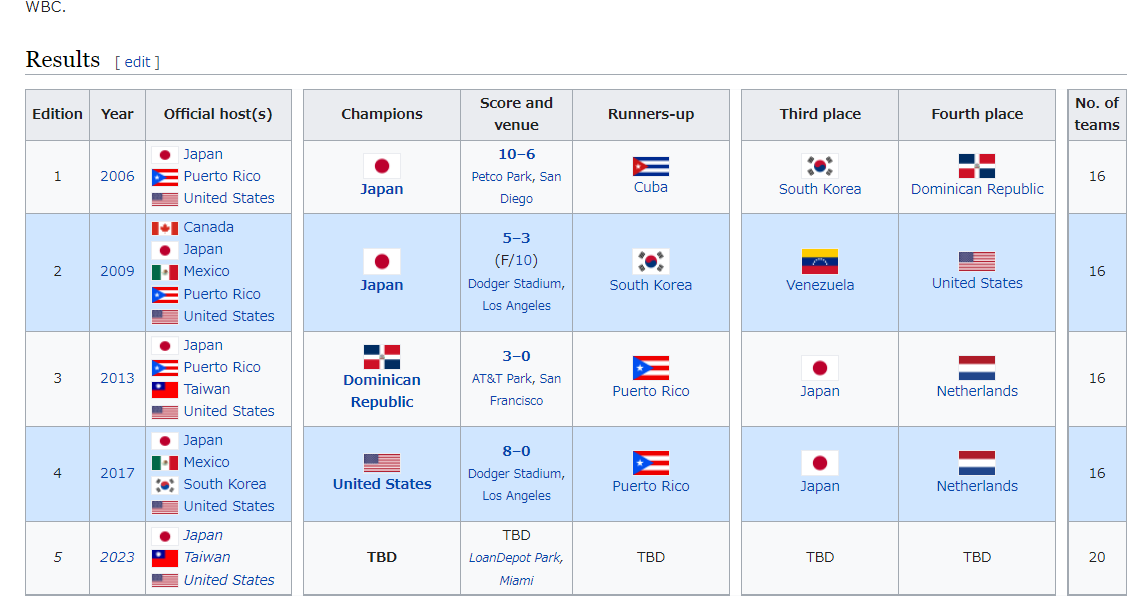Follow the Miami link in the 2023 row

pos(517,580)
